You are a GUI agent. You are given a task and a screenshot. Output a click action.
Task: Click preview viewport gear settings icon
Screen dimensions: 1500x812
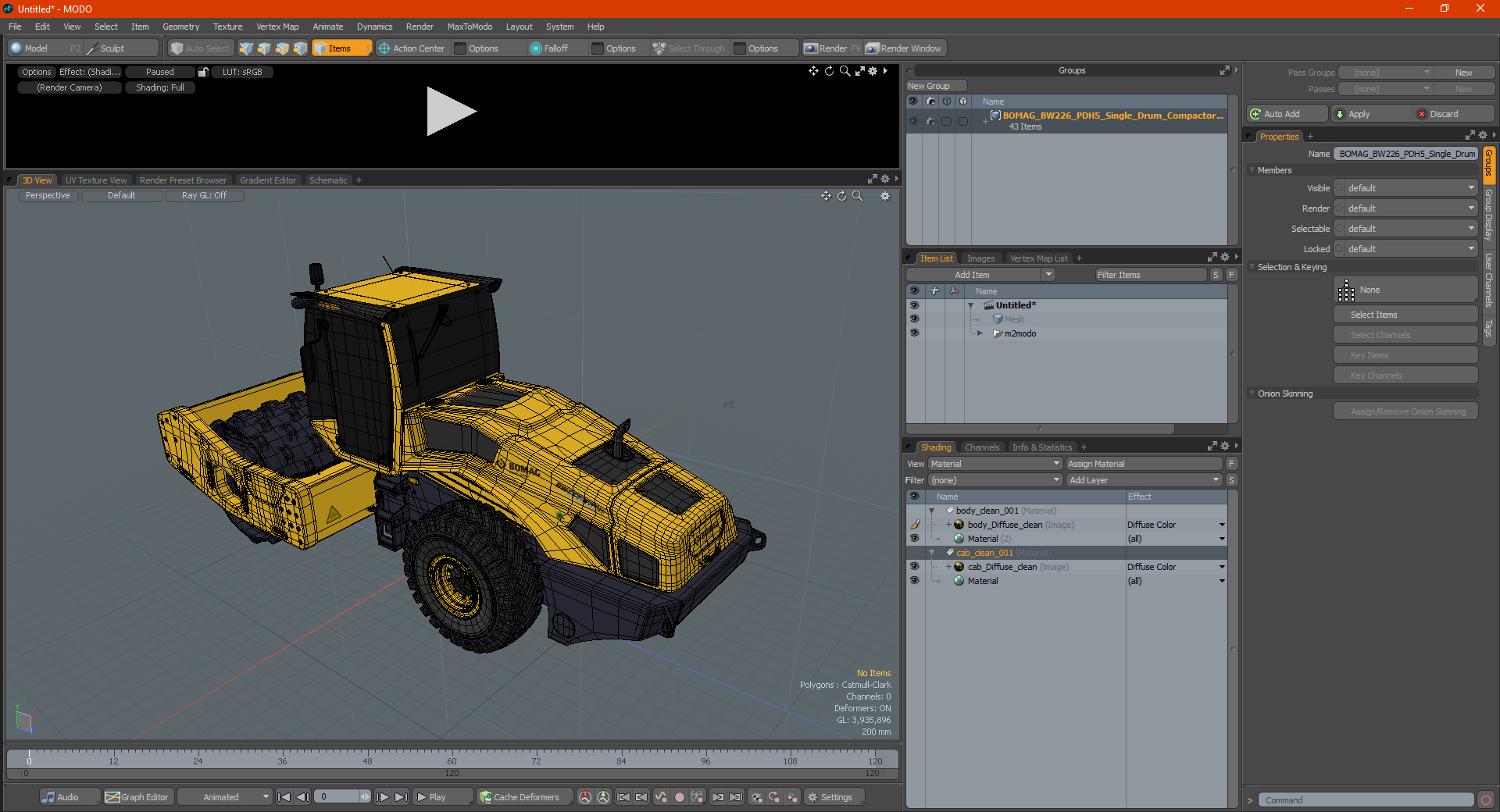pyautogui.click(x=873, y=71)
